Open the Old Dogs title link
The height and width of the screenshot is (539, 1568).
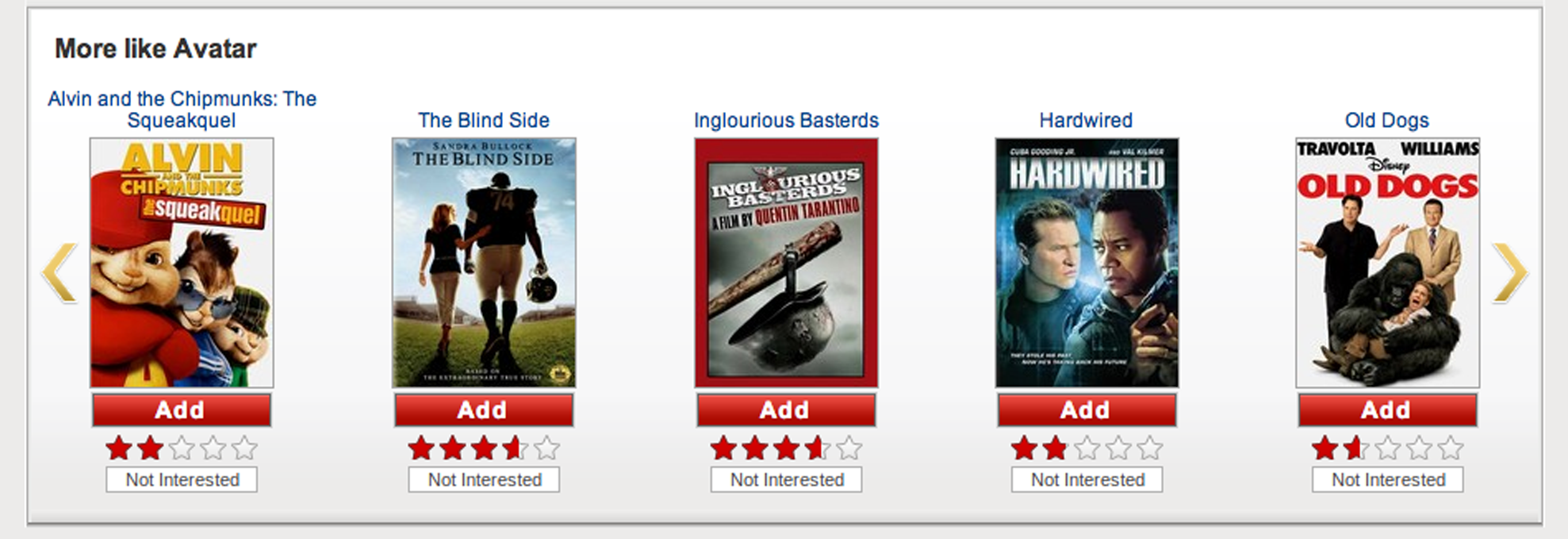click(1386, 121)
